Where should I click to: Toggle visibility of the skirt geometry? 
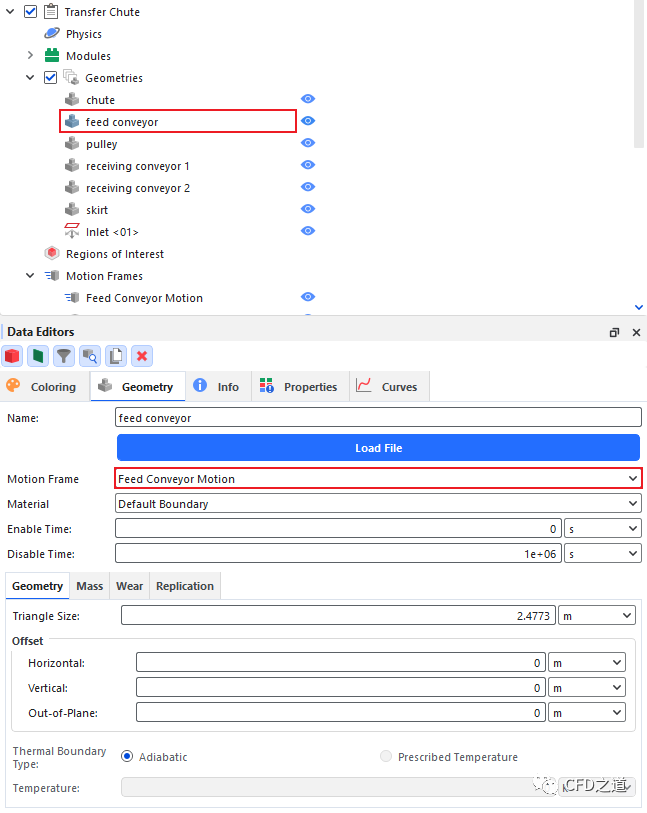(308, 209)
